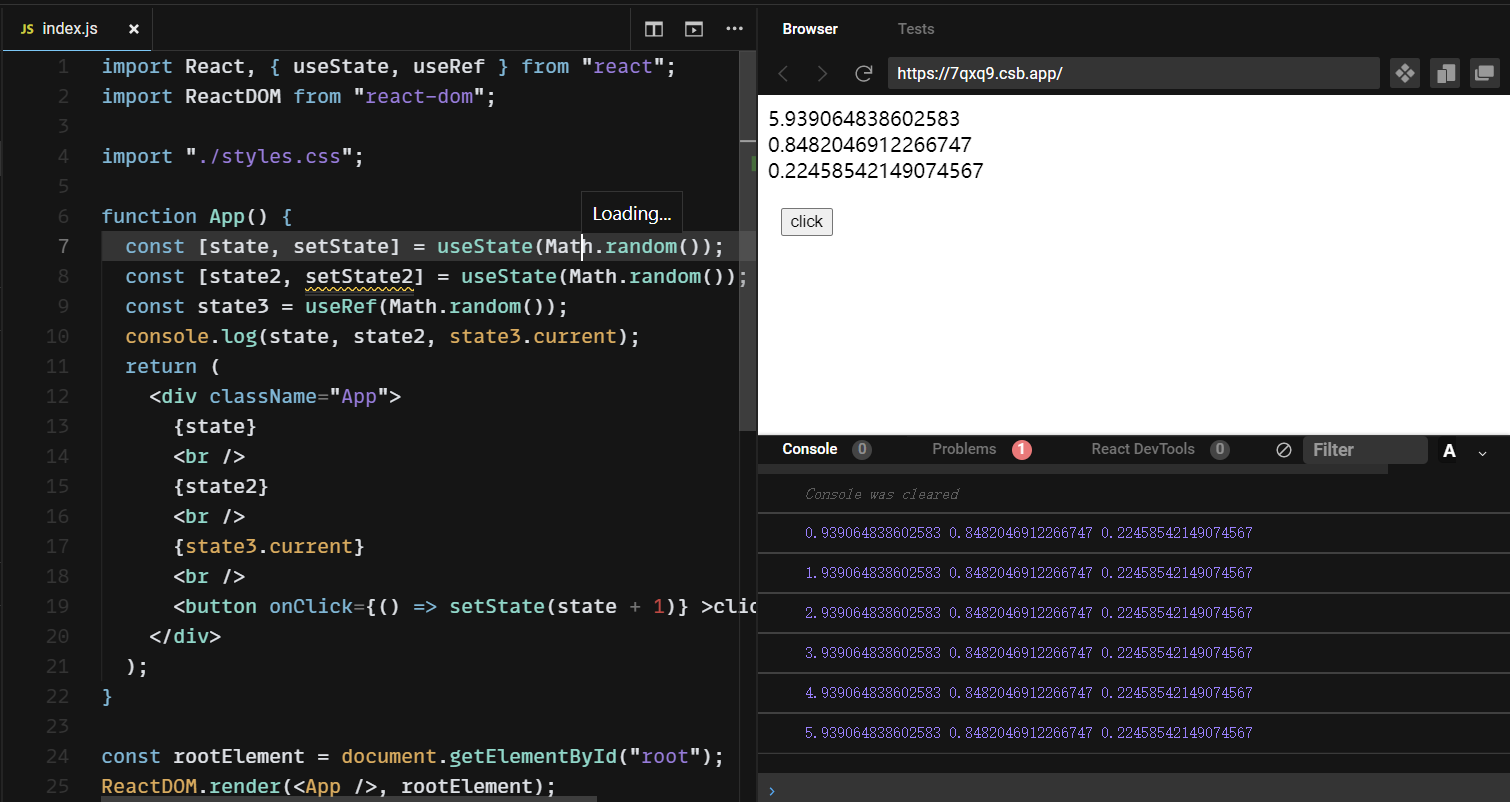Refresh the sandbox preview
Screen dimensions: 1510x802
(863, 72)
